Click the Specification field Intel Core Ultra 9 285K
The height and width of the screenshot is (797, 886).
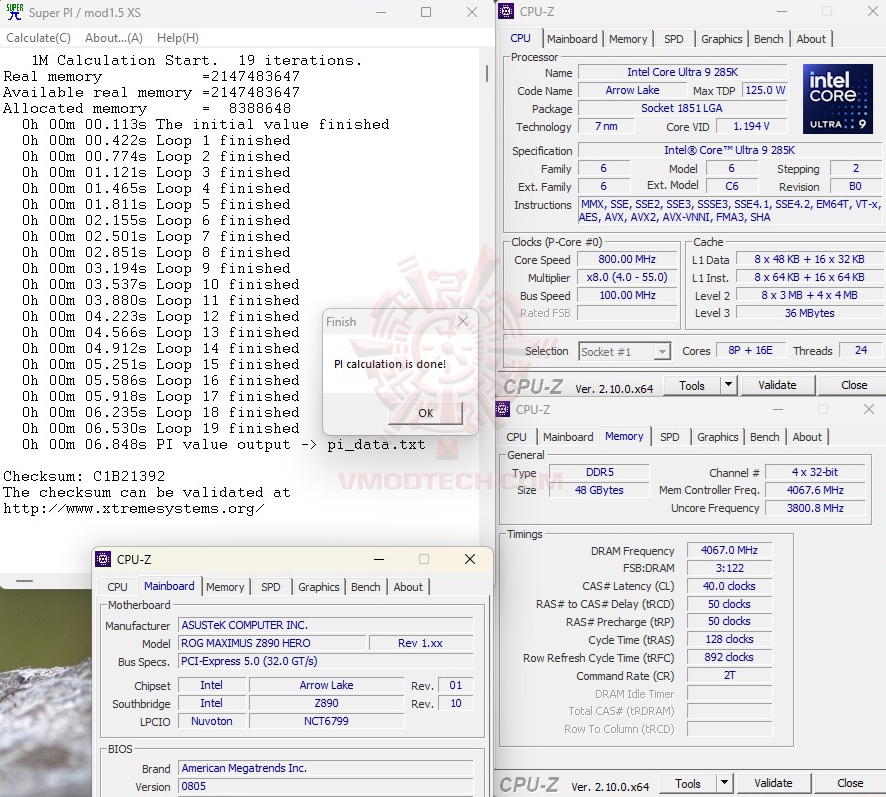click(729, 150)
